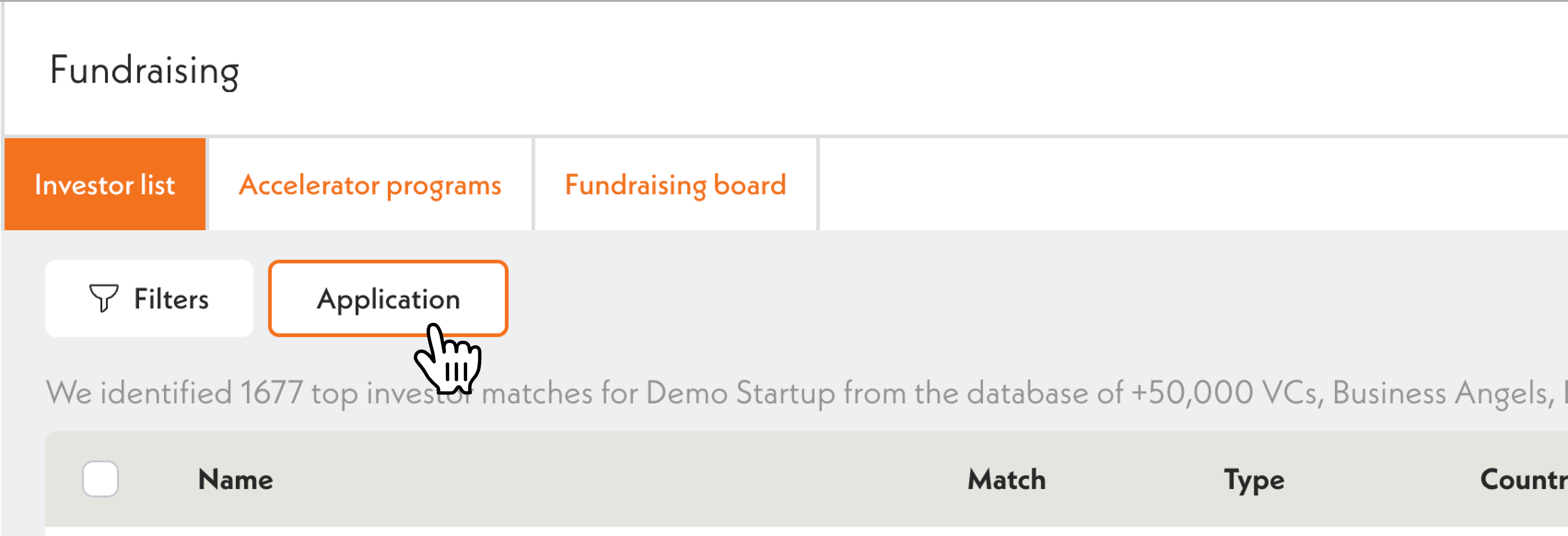
Task: Open the Accelerator programs tab
Action: (x=370, y=184)
